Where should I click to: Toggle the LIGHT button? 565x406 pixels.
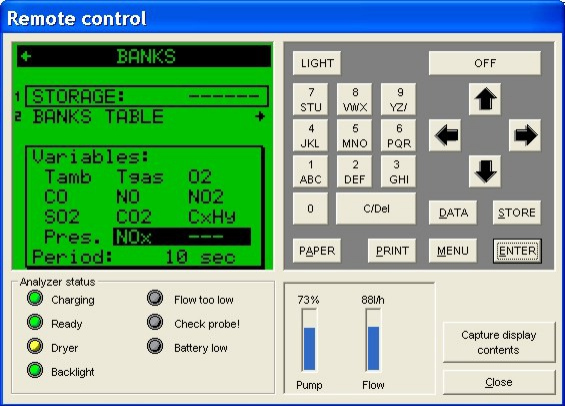317,63
